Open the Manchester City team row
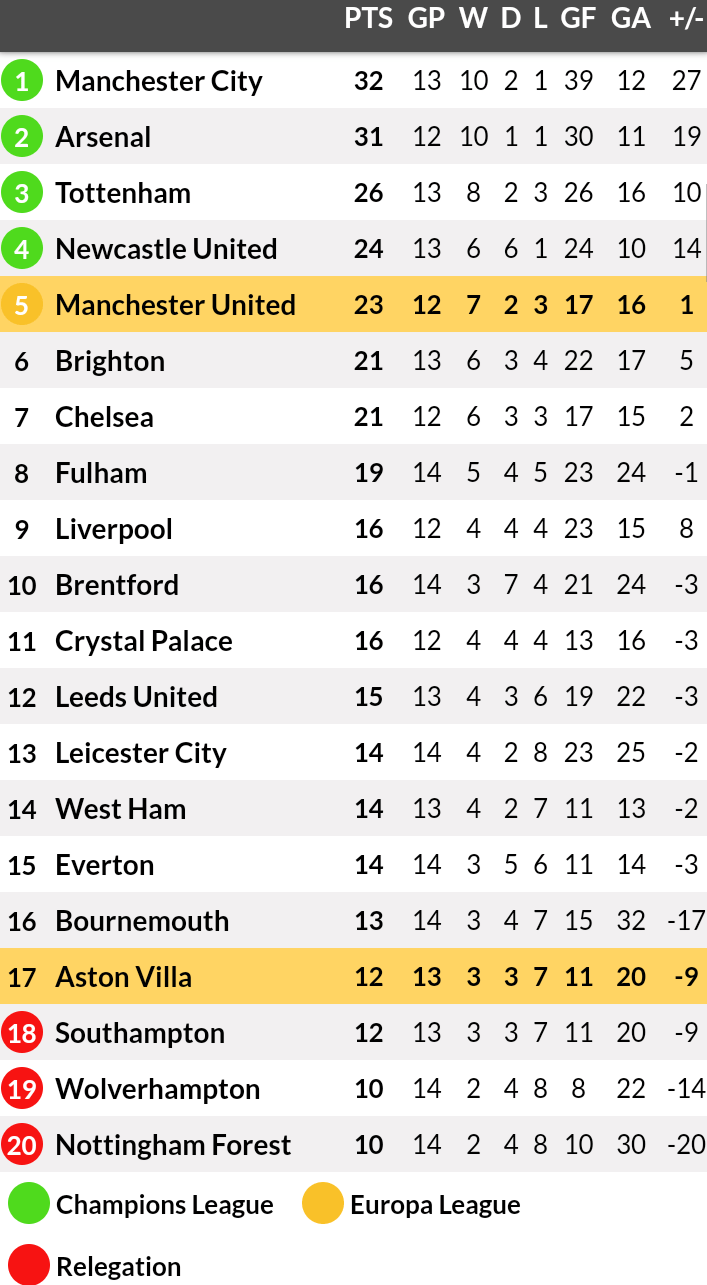This screenshot has height=1285, width=707. click(353, 80)
